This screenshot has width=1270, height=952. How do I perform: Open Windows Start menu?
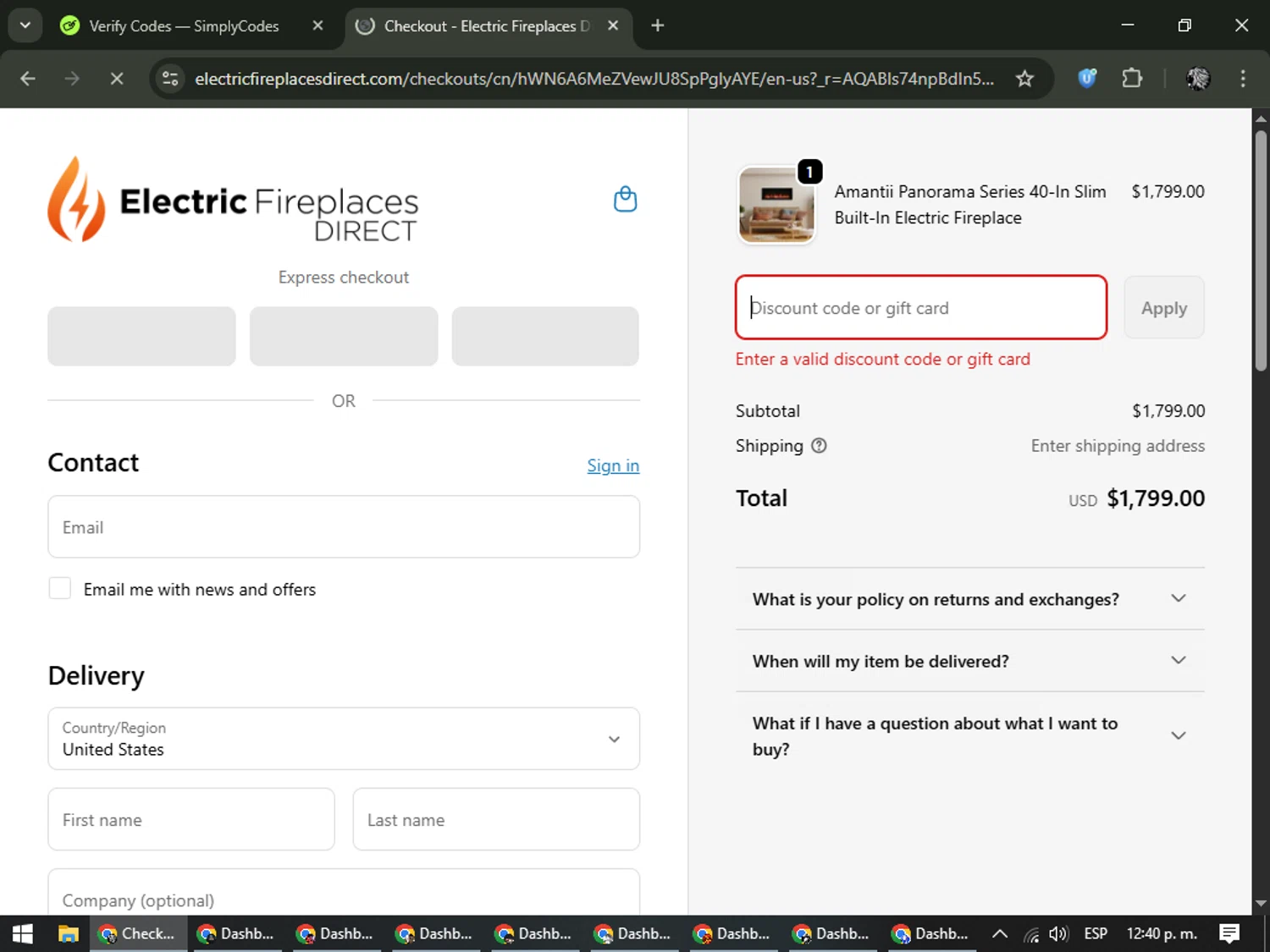coord(23,933)
